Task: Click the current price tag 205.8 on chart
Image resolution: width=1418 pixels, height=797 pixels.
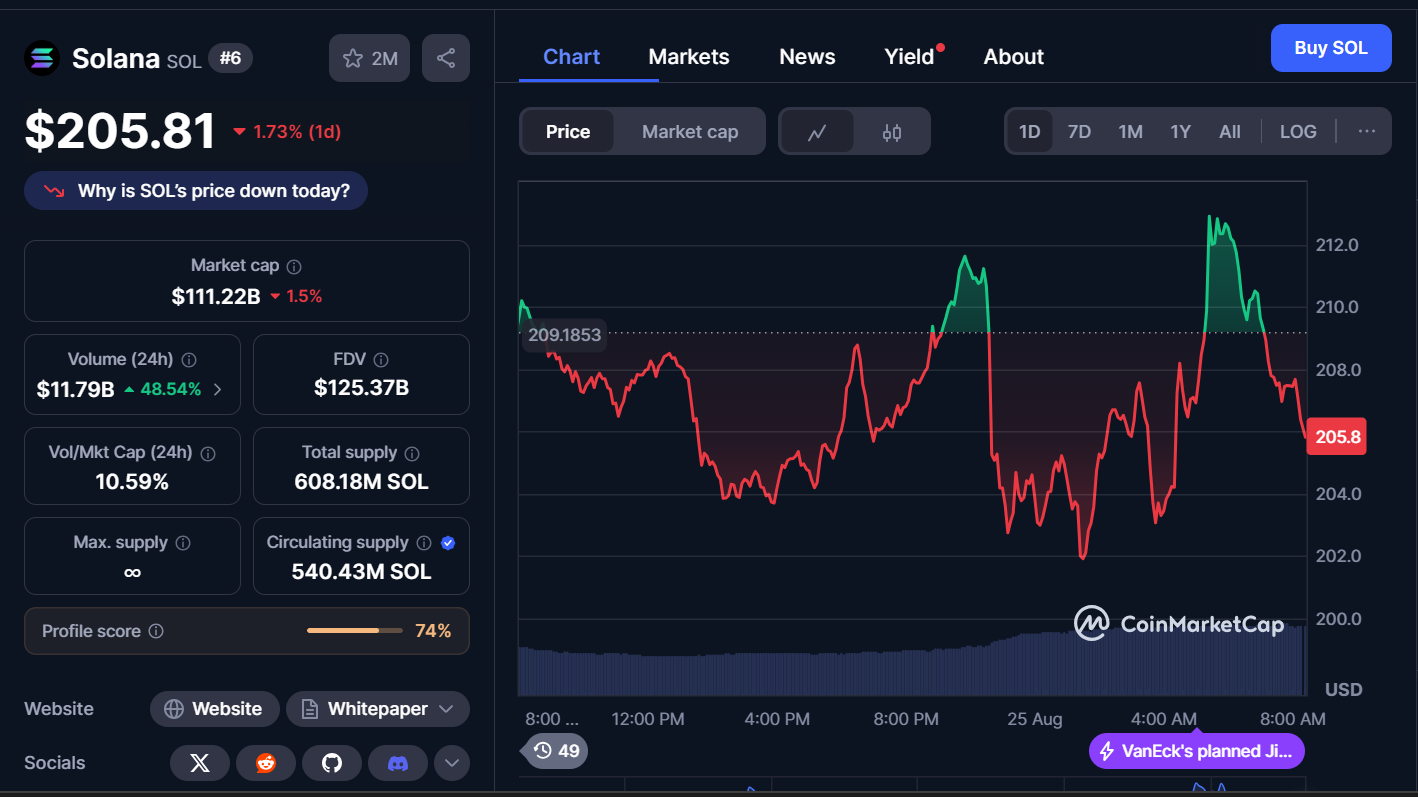Action: pos(1336,437)
